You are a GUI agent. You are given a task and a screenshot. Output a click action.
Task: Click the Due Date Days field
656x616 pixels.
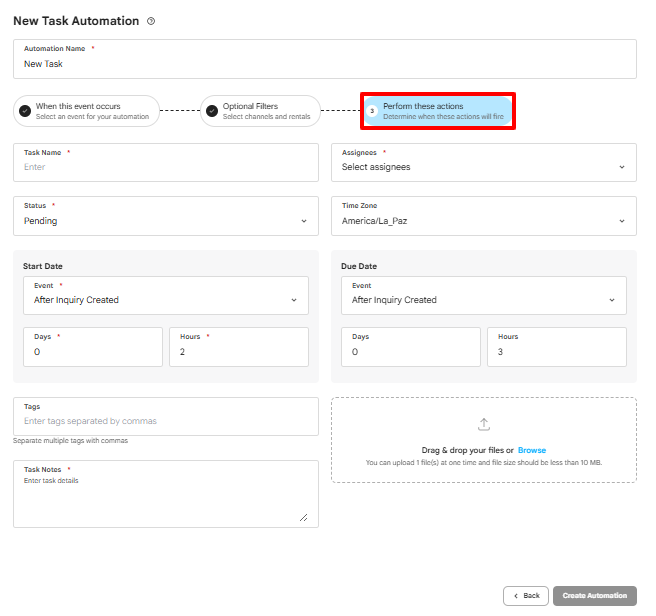(x=411, y=347)
